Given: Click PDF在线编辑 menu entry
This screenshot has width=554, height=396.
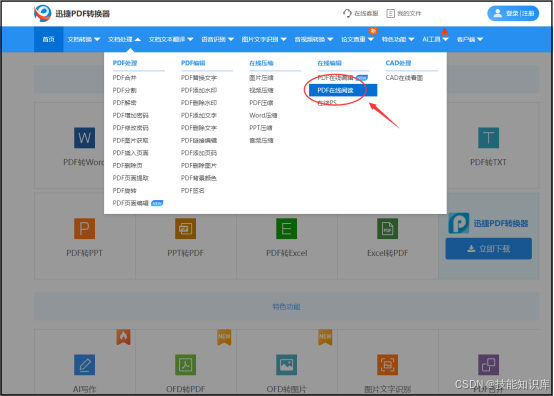Looking at the screenshot, I should point(335,78).
